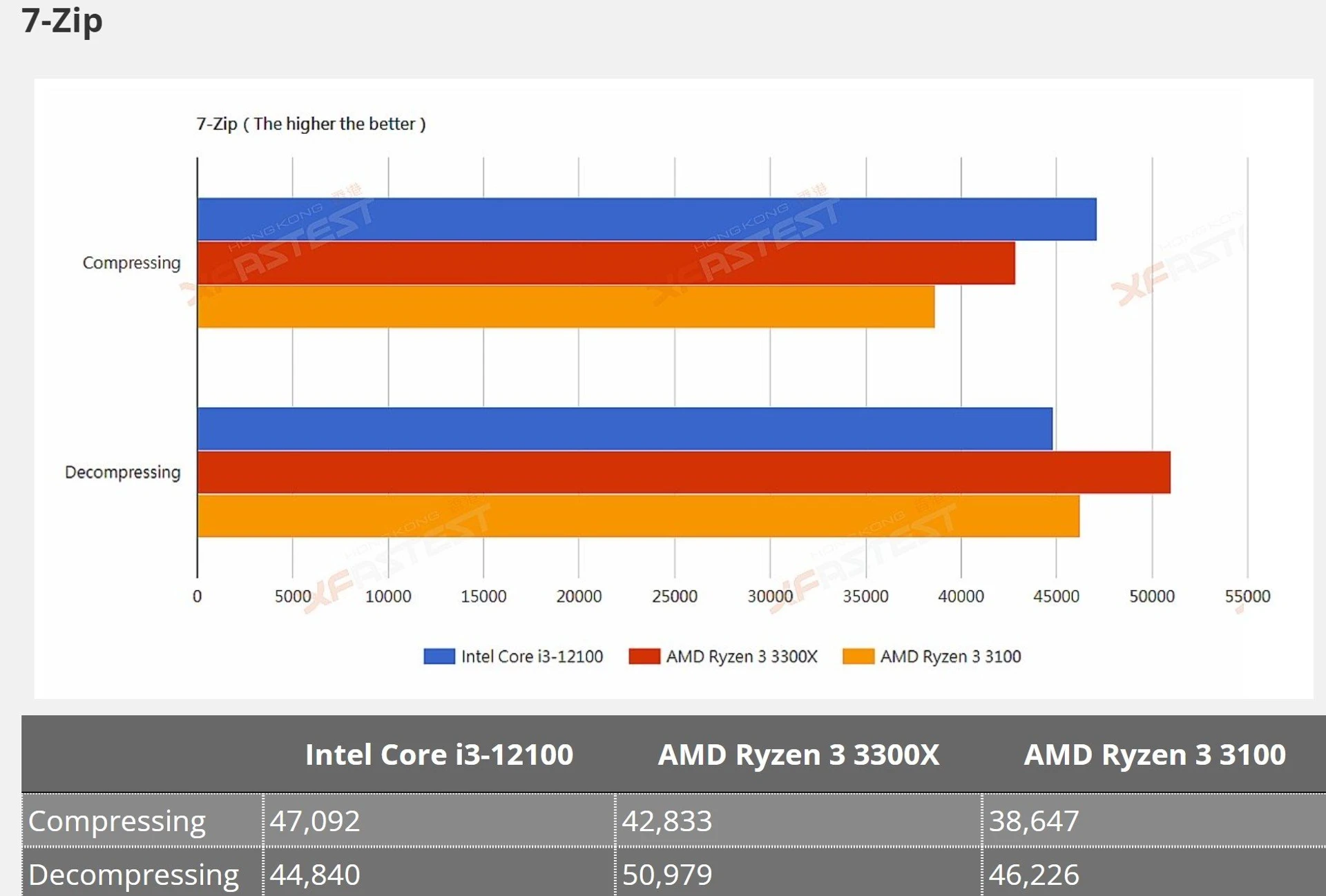Click the 'Compressing' table row label
1326x896 pixels.
(x=117, y=821)
